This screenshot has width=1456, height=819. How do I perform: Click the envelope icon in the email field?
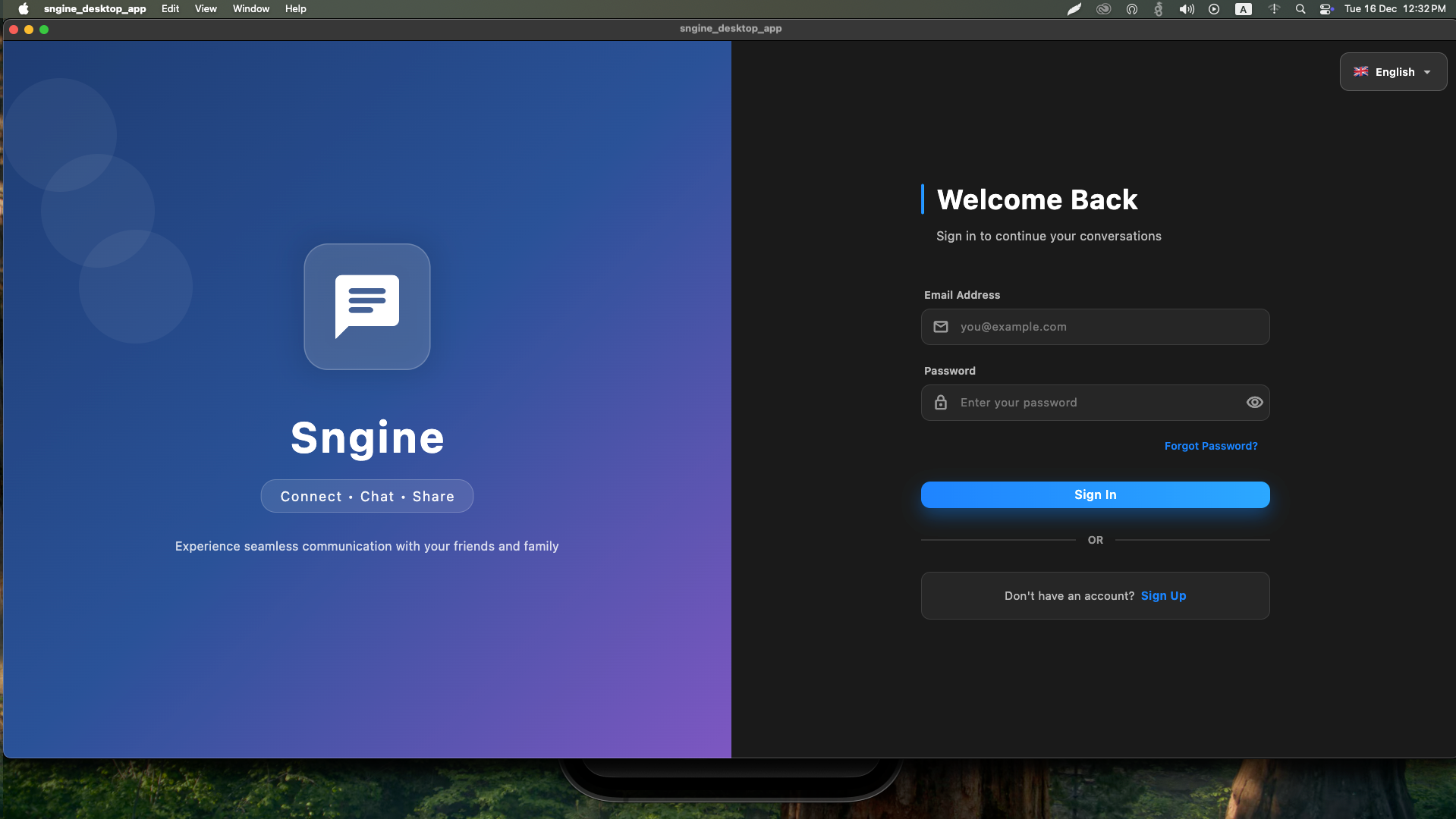[x=940, y=327]
